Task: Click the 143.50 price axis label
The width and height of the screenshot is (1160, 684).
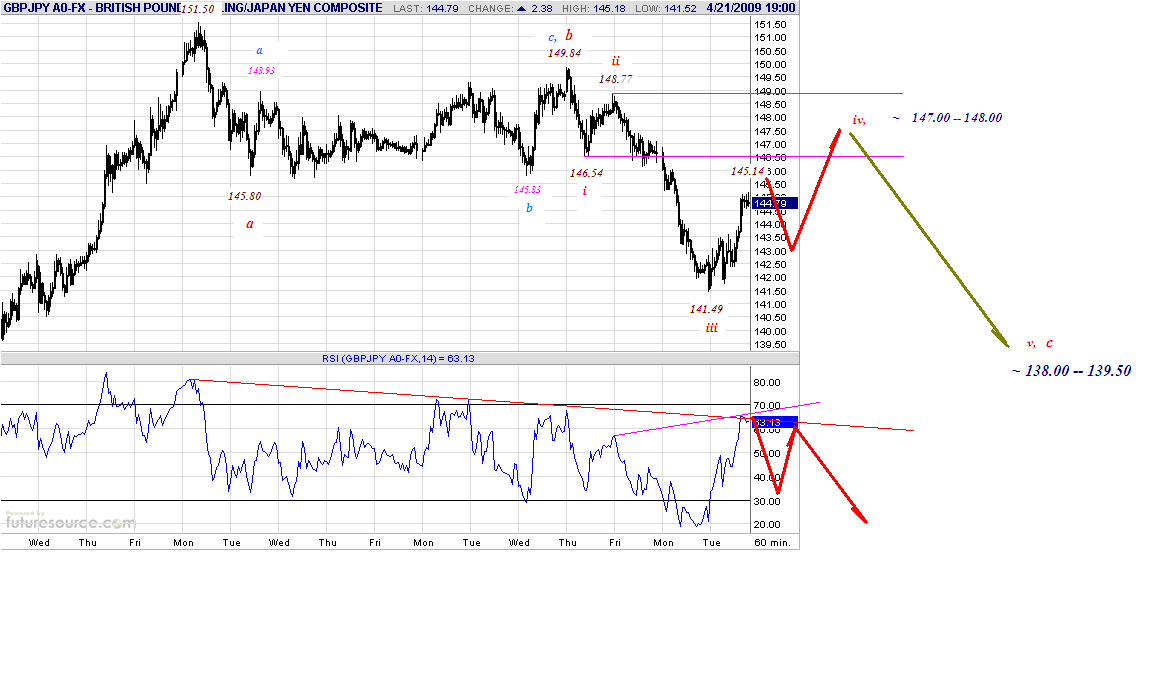Action: coord(770,238)
